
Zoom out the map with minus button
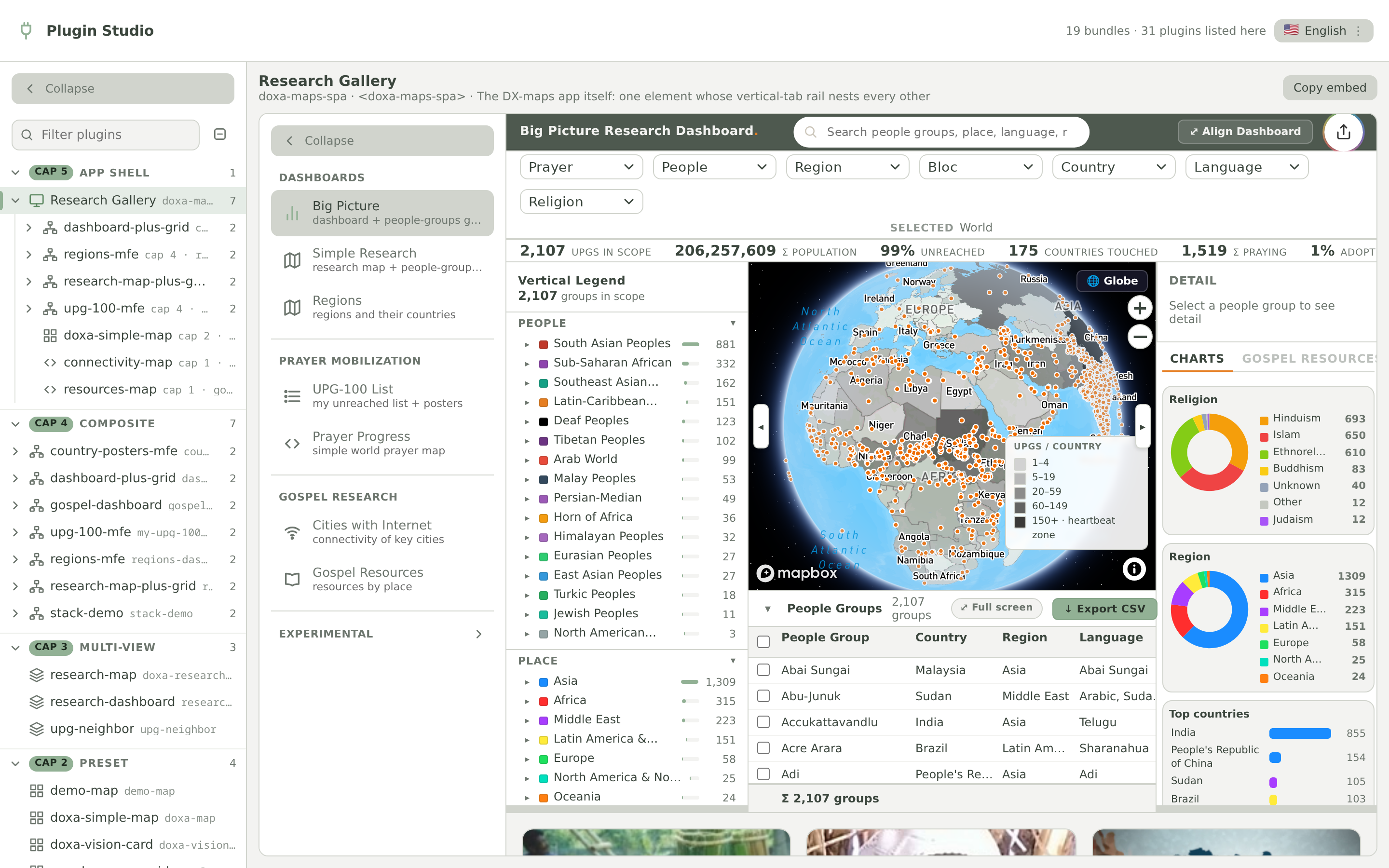1139,337
